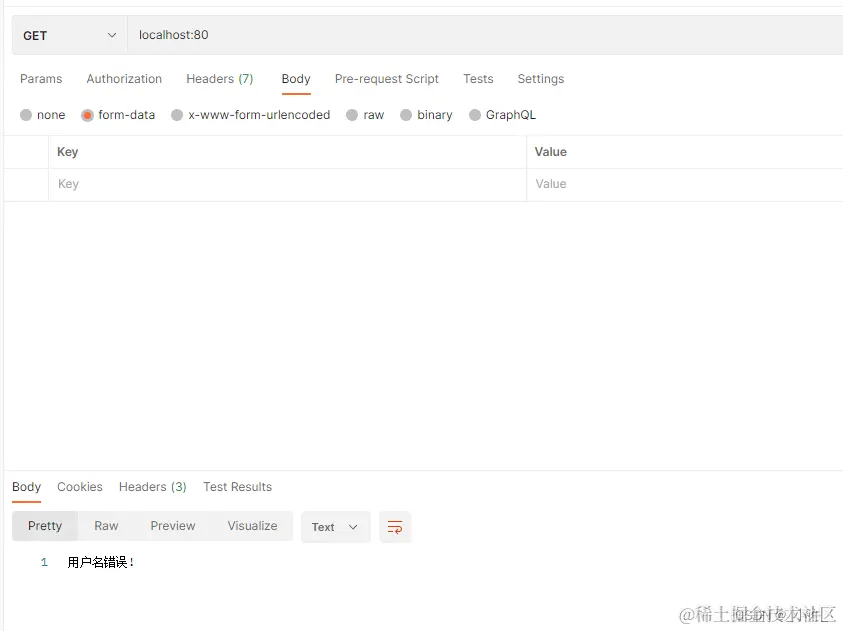Select the response Body tab

(x=26, y=487)
